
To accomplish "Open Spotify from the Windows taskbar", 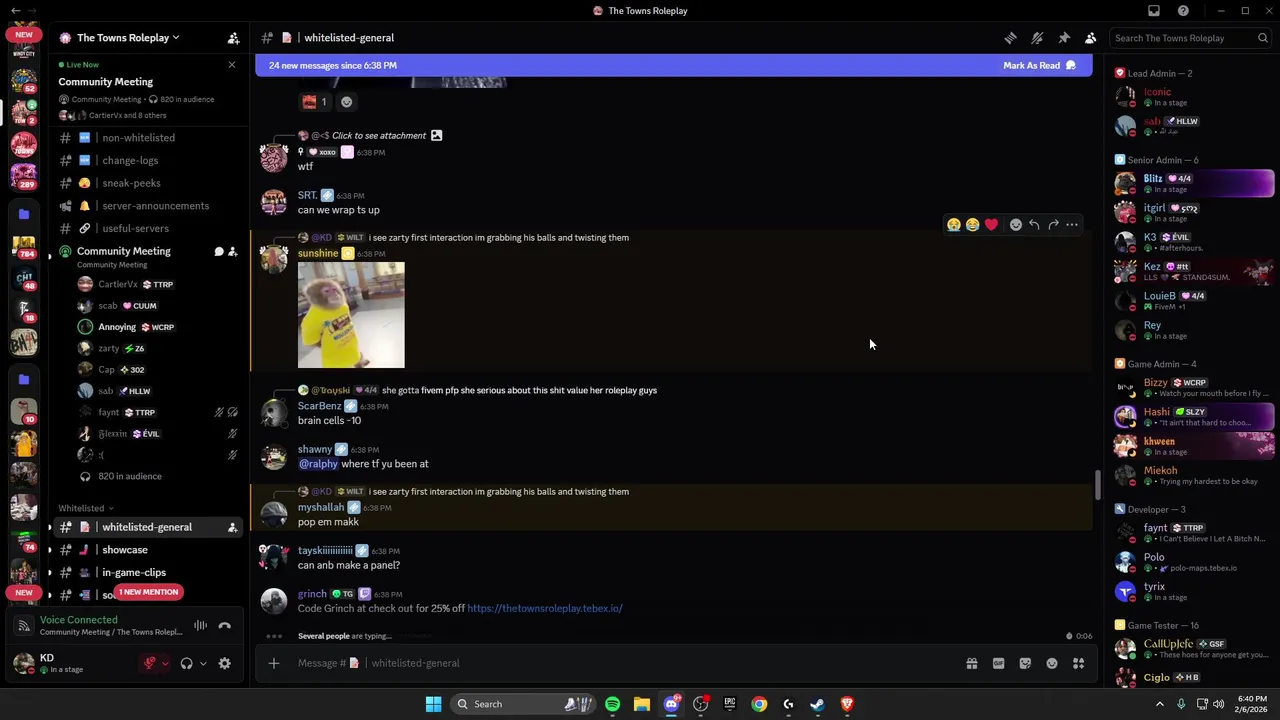I will click(x=612, y=704).
